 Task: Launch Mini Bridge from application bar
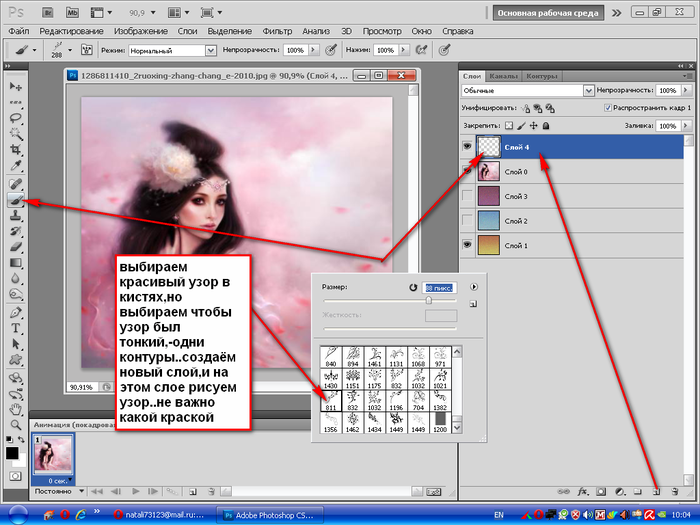point(72,12)
